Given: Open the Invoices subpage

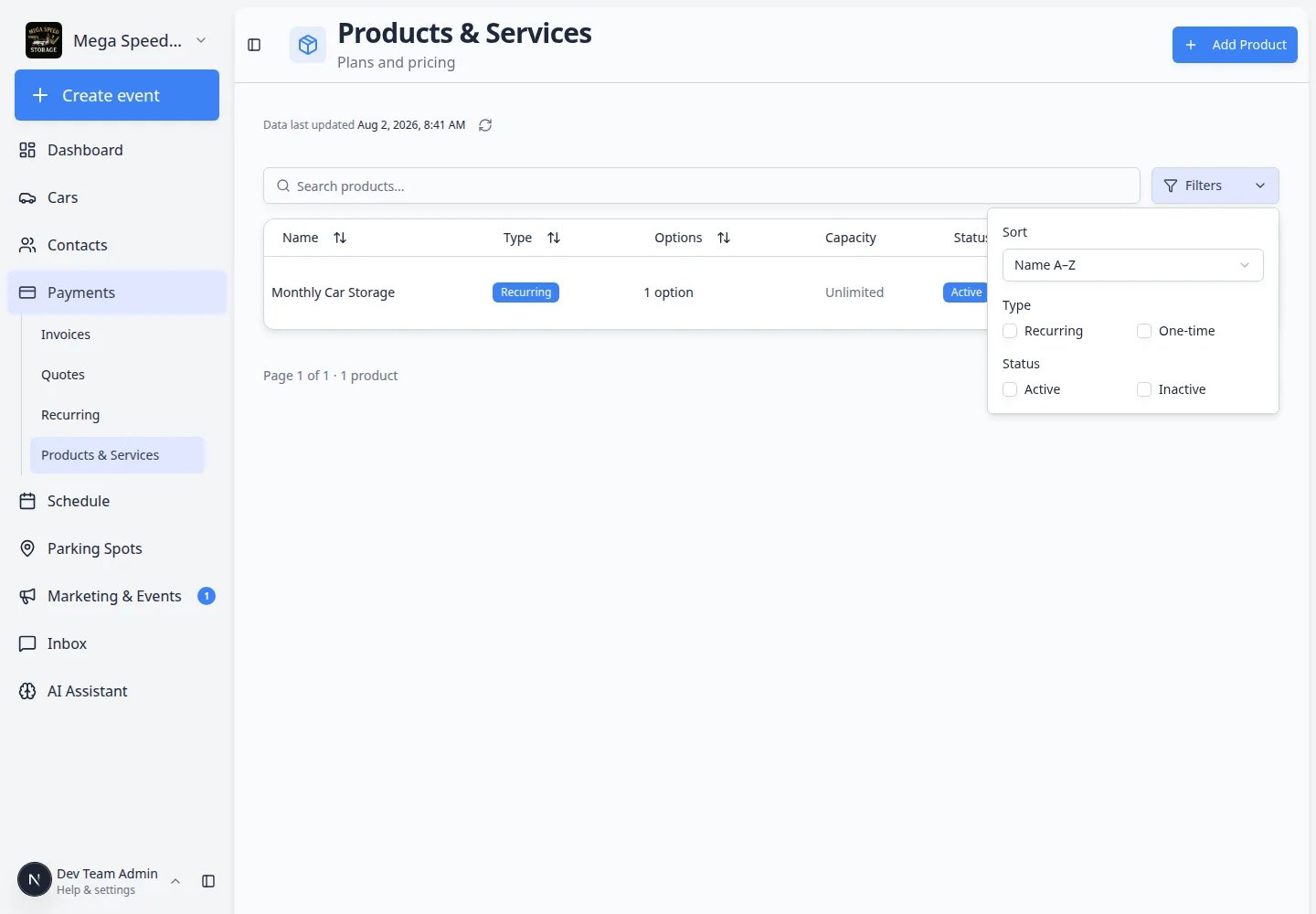Looking at the screenshot, I should 117,335.
